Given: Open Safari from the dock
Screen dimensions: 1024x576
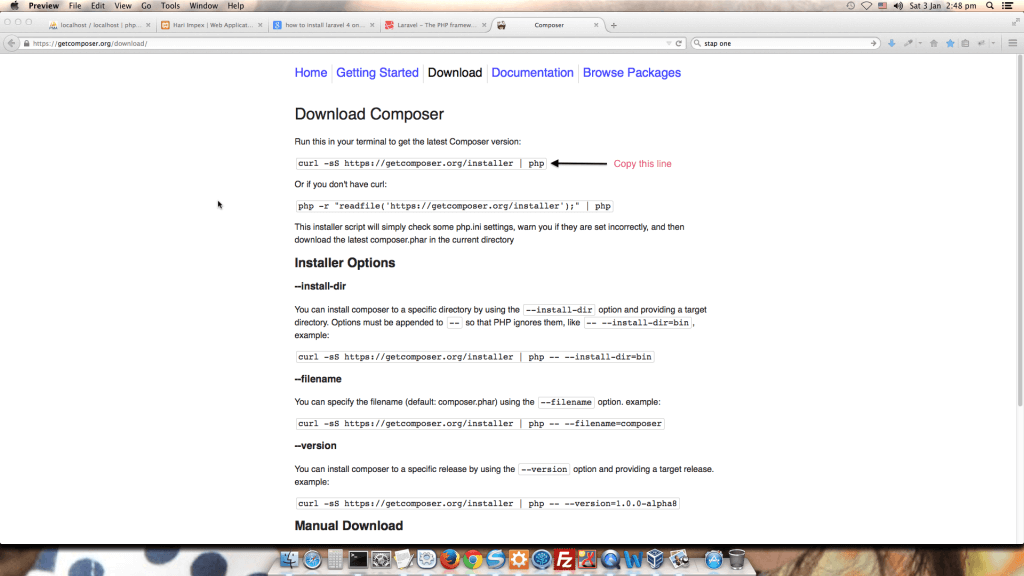Looking at the screenshot, I should coord(312,559).
